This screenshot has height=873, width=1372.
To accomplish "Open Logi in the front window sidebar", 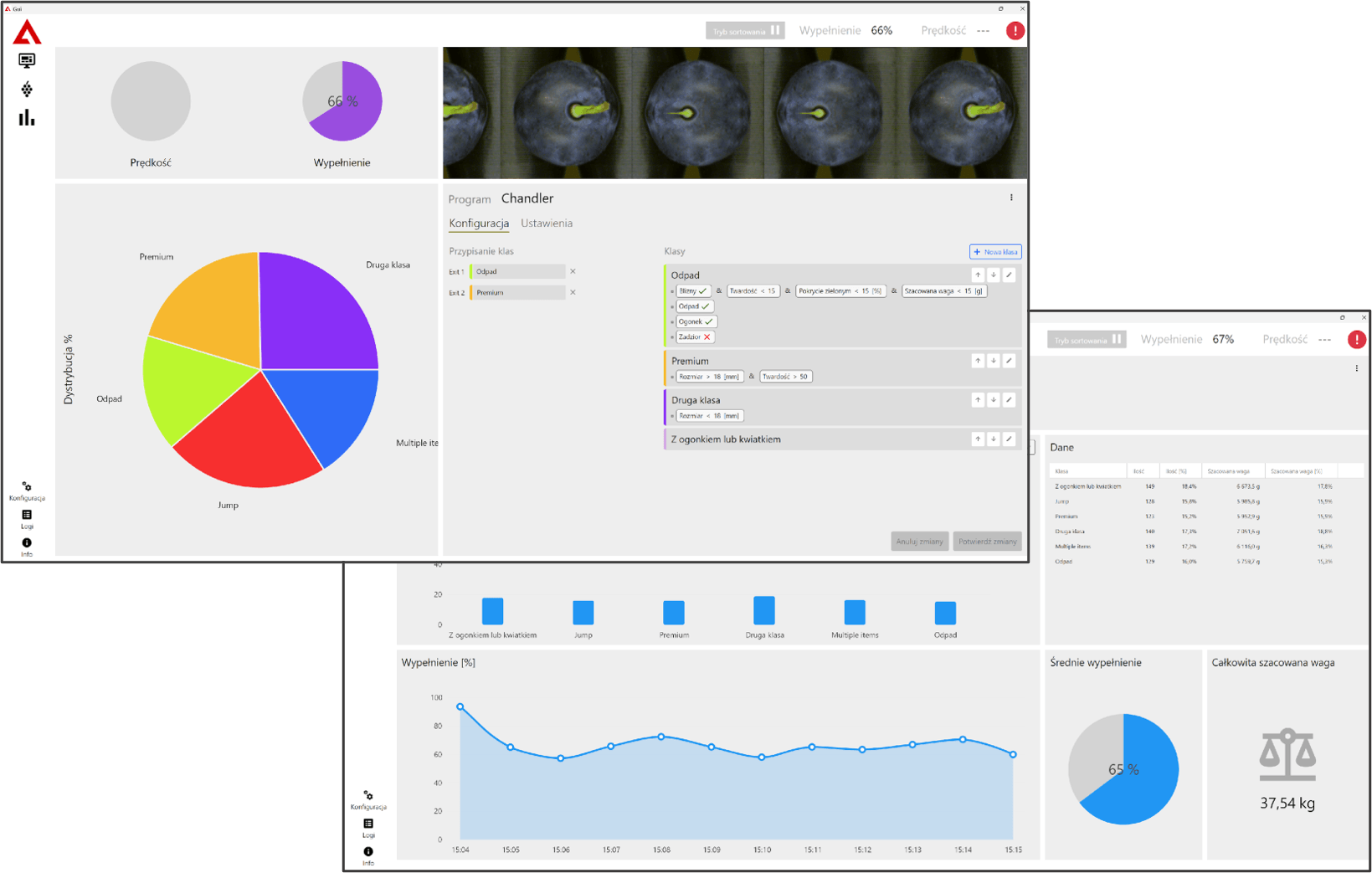I will pos(27,518).
